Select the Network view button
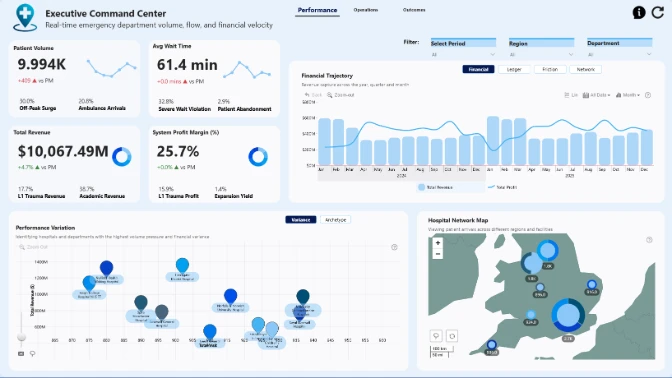Screen dimensions: 672x378 (585, 69)
